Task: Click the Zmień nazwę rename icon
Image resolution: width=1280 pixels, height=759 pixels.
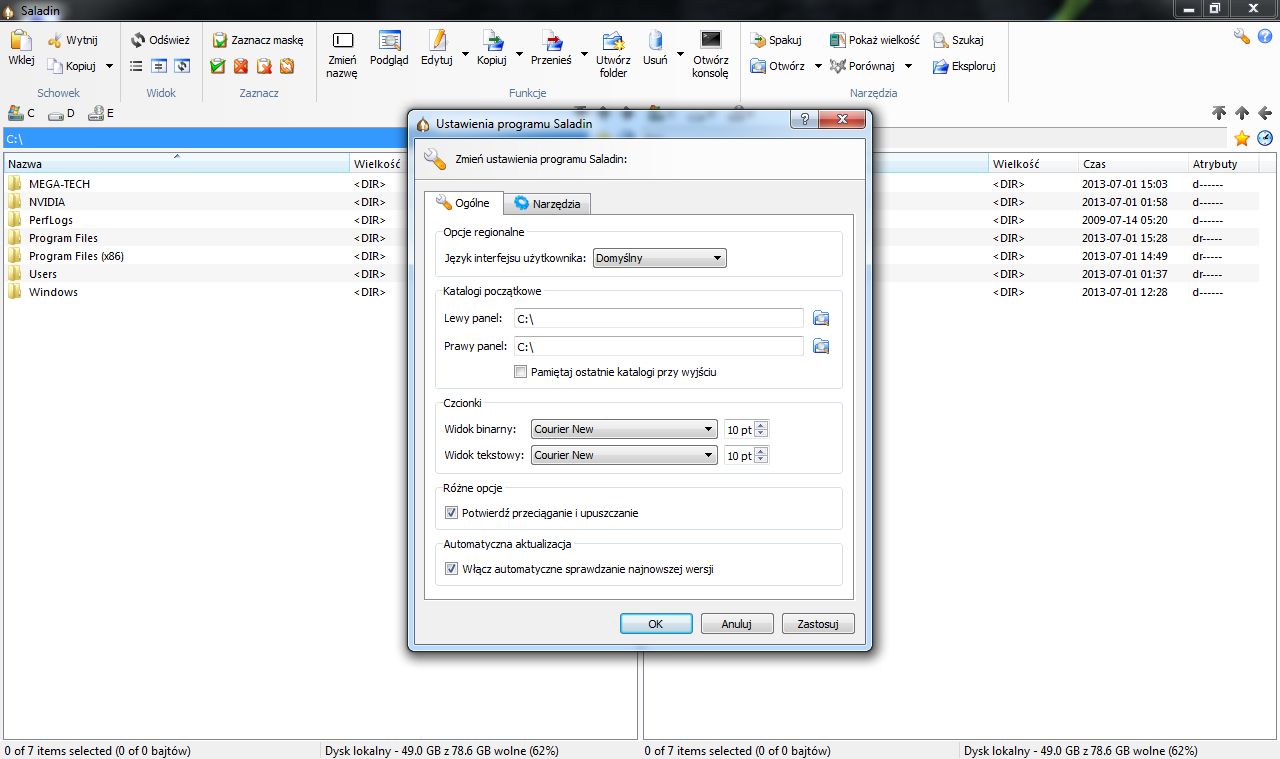Action: [x=342, y=41]
